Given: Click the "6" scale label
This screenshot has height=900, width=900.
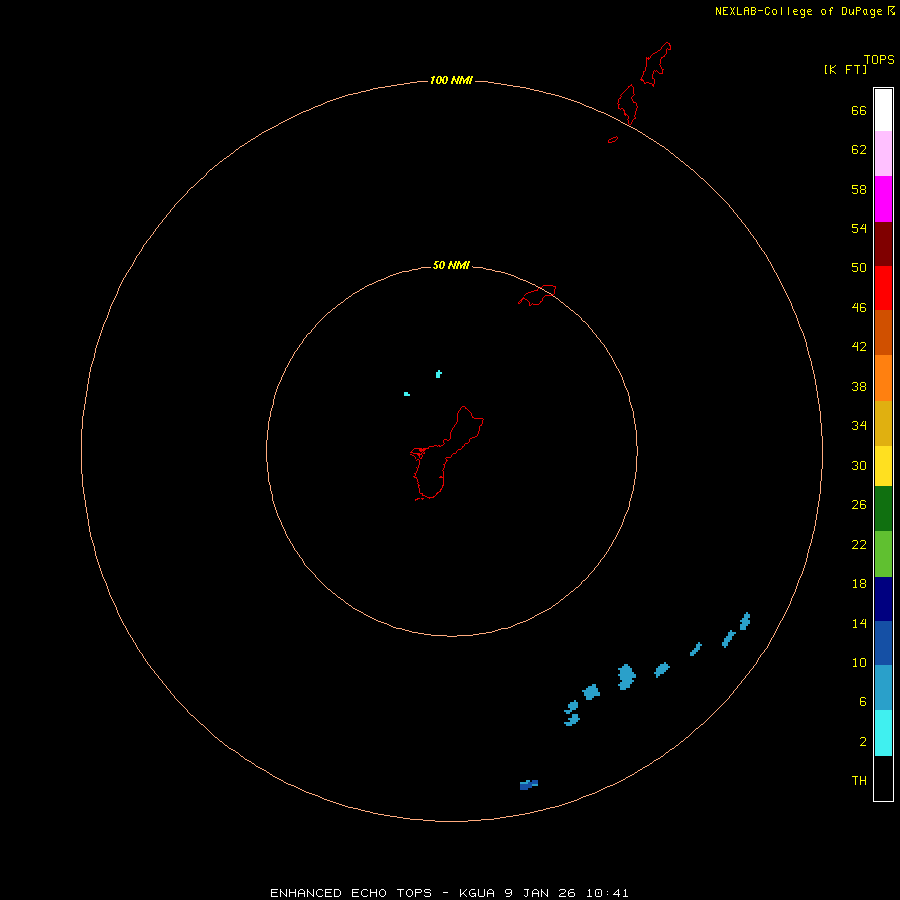Looking at the screenshot, I should pyautogui.click(x=863, y=702).
